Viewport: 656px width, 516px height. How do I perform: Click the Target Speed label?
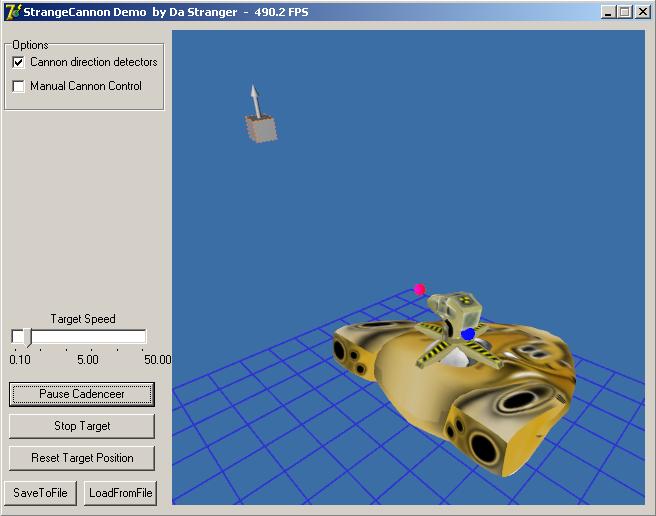tap(83, 319)
